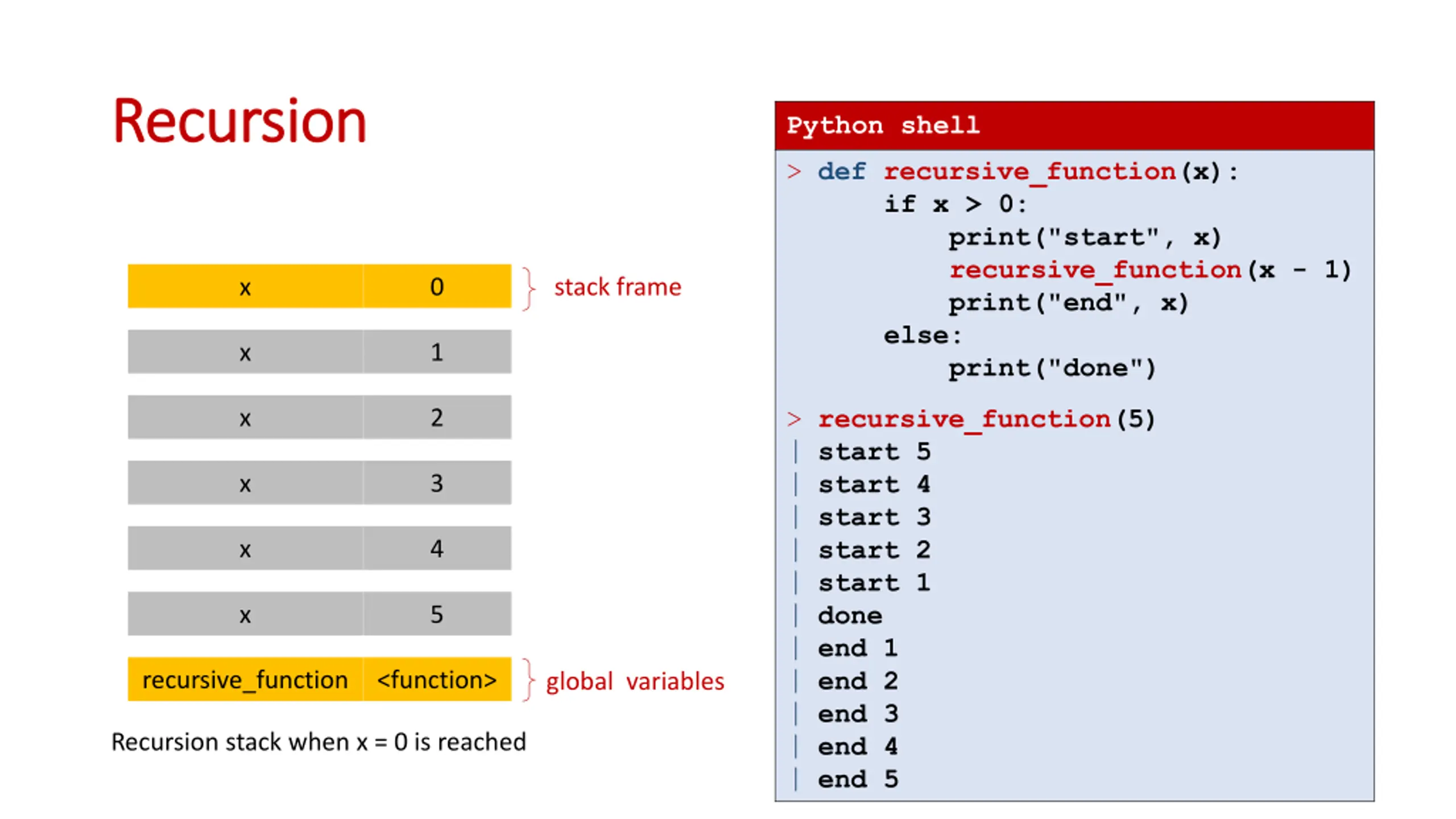Click the "end 4" output line
This screenshot has height=819, width=1456.
click(x=858, y=746)
